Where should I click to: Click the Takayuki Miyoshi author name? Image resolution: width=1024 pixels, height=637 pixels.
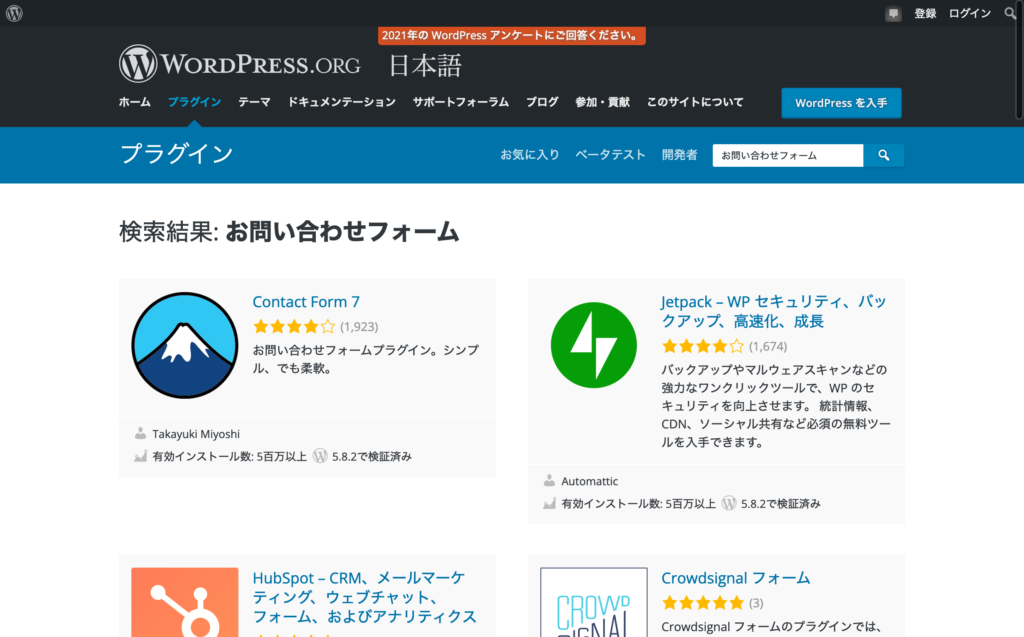196,434
